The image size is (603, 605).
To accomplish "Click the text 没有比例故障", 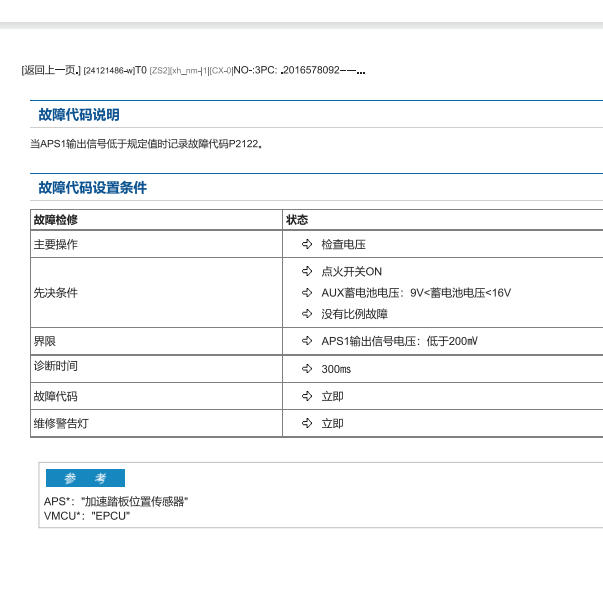I will coord(355,314).
